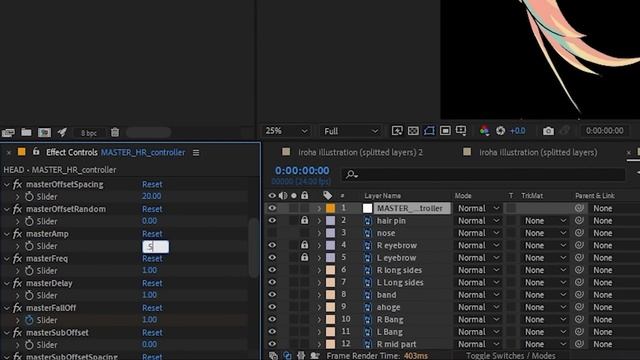Image resolution: width=640 pixels, height=360 pixels.
Task: Click masterOffsetRandom slider value 0.00
Action: coord(149,221)
